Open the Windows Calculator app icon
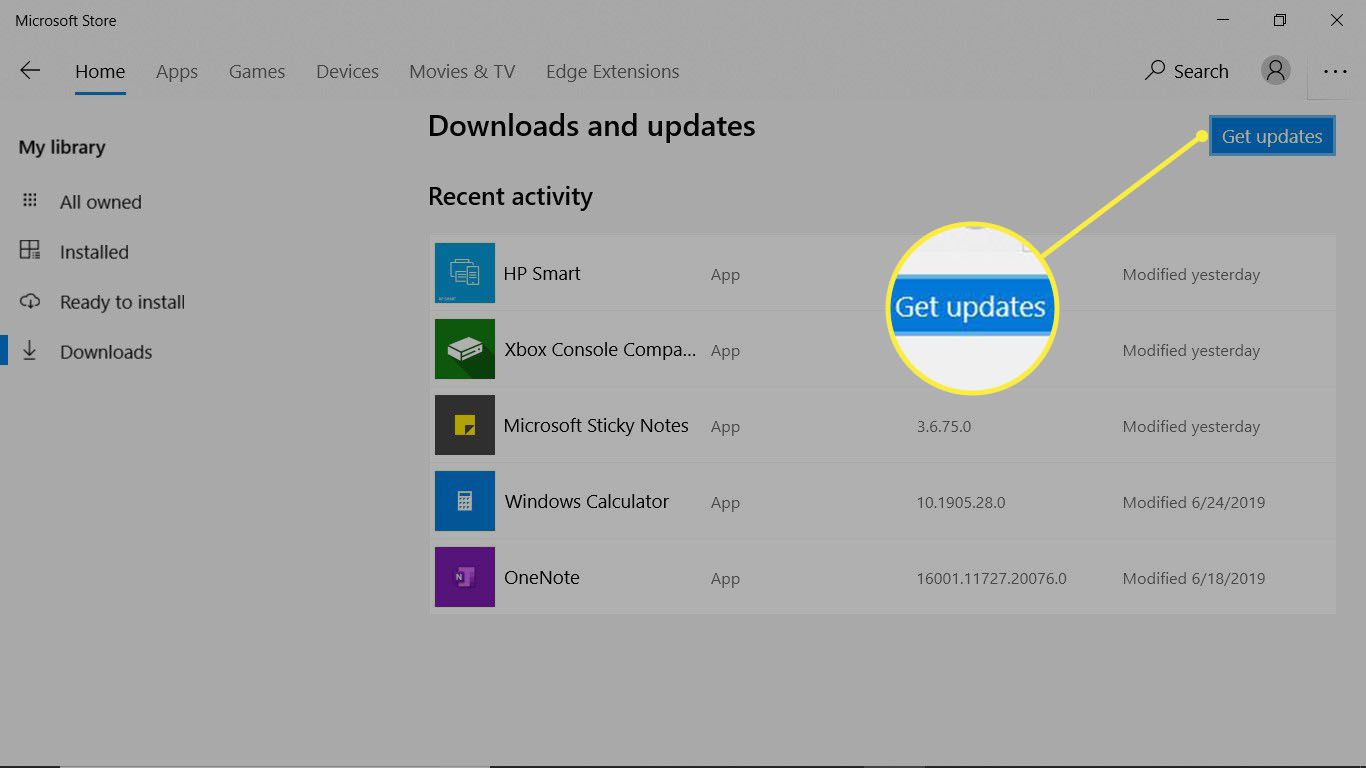Screen dimensions: 1366x768 (465, 501)
